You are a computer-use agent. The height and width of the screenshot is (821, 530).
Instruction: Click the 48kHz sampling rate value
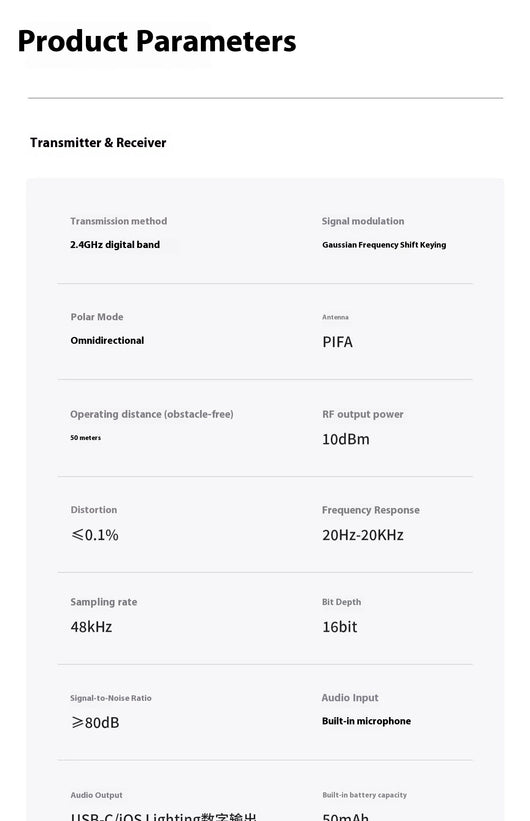point(91,627)
